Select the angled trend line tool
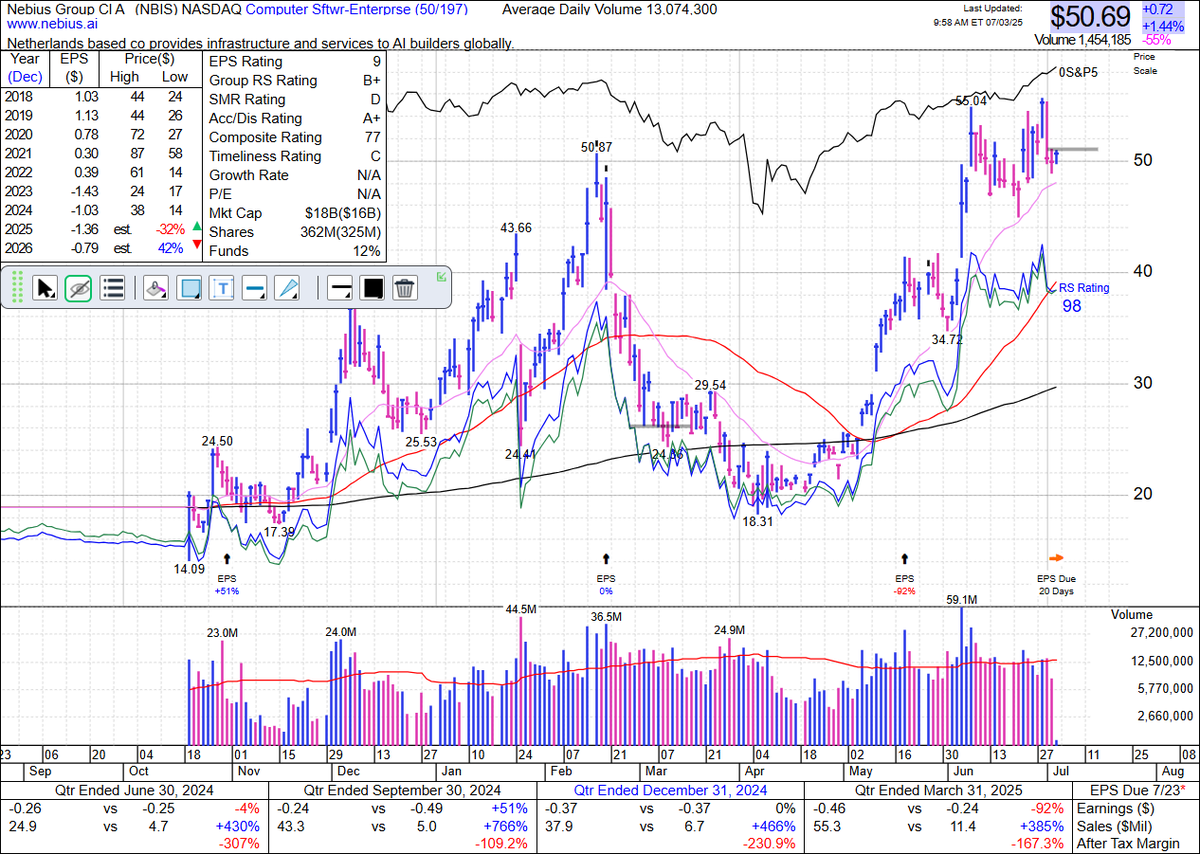 pyautogui.click(x=287, y=288)
